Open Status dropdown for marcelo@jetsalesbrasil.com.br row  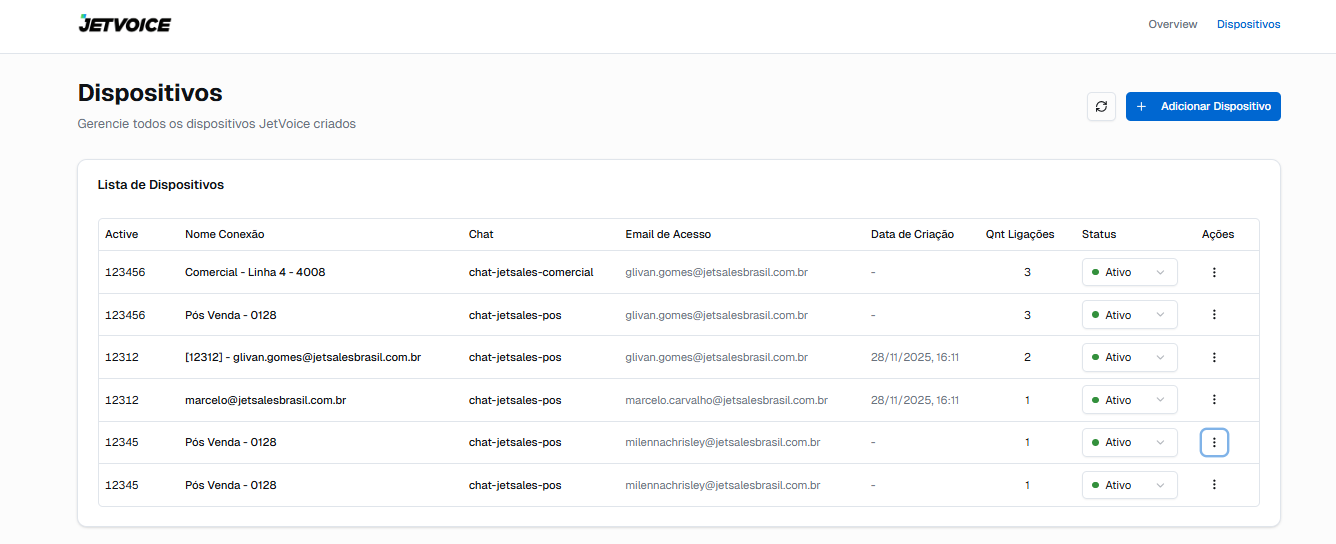[x=1129, y=400]
